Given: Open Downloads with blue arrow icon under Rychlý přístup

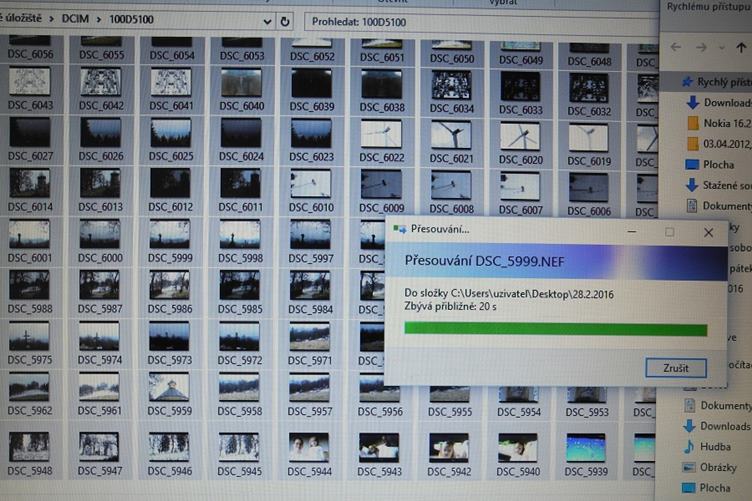Looking at the screenshot, I should pos(718,103).
